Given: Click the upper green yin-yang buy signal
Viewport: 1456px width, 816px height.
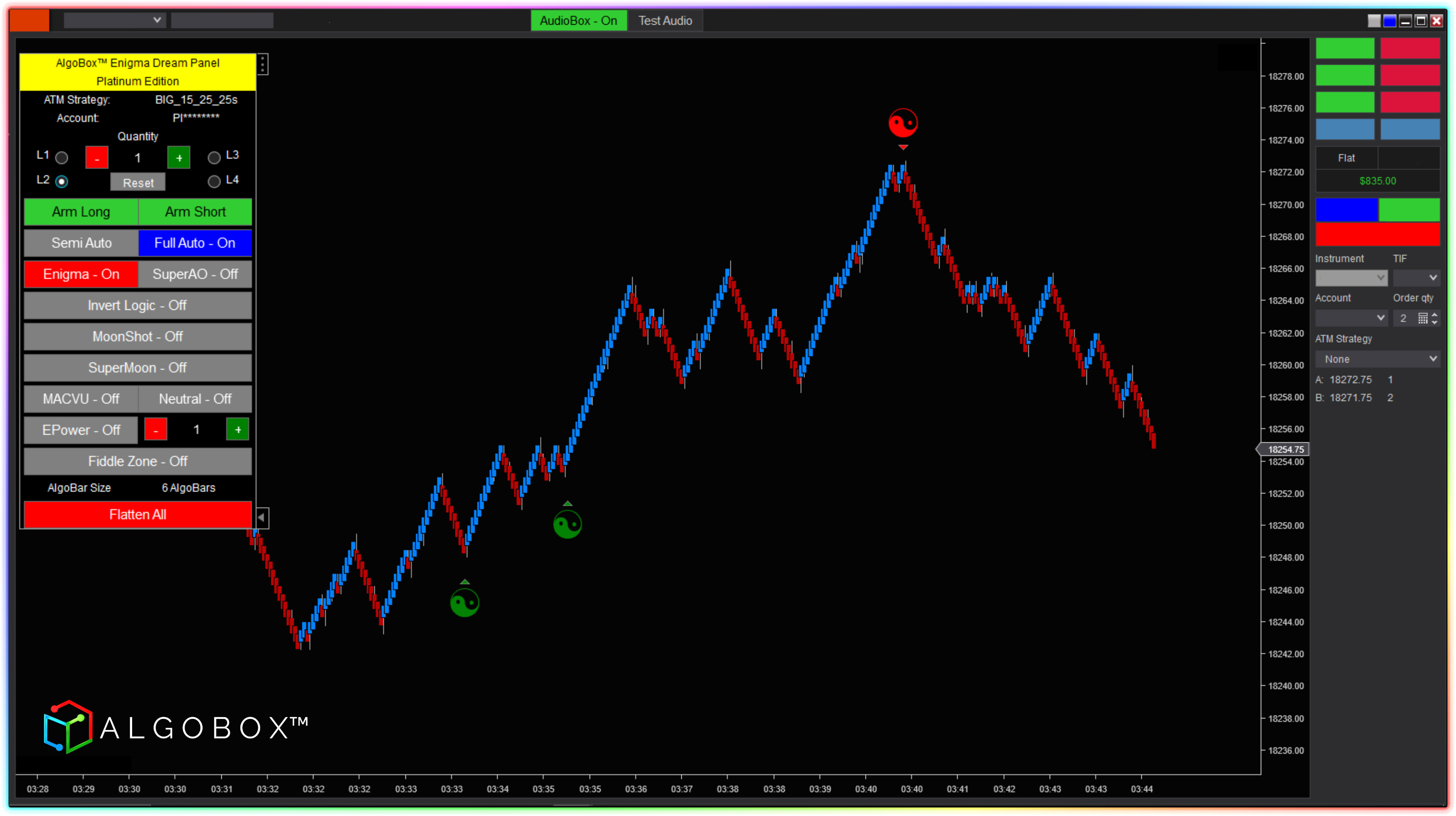Looking at the screenshot, I should coord(567,525).
